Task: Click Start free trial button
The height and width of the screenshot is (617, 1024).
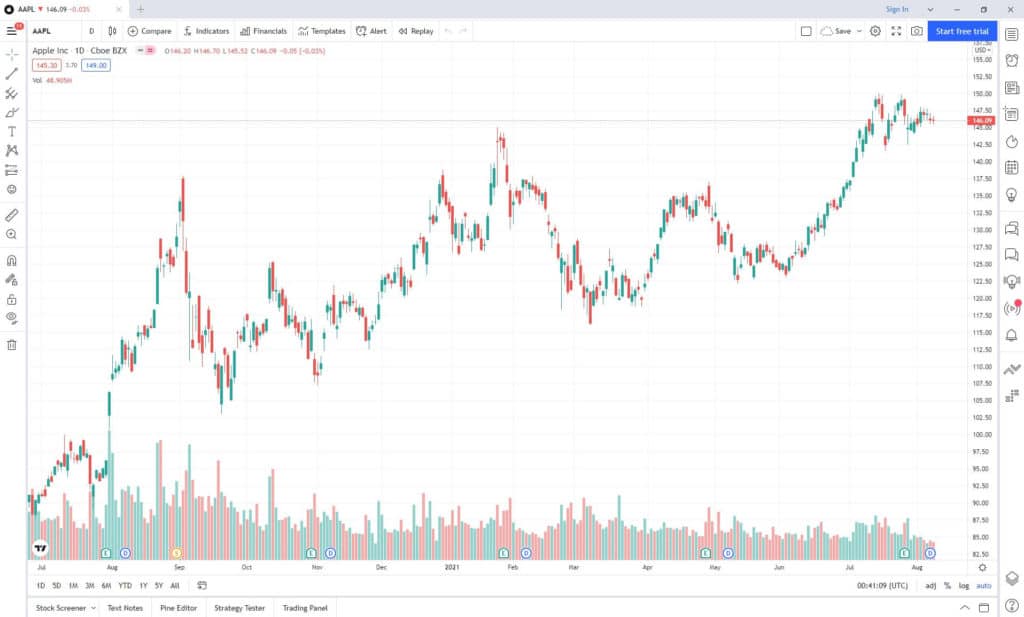Action: (962, 31)
